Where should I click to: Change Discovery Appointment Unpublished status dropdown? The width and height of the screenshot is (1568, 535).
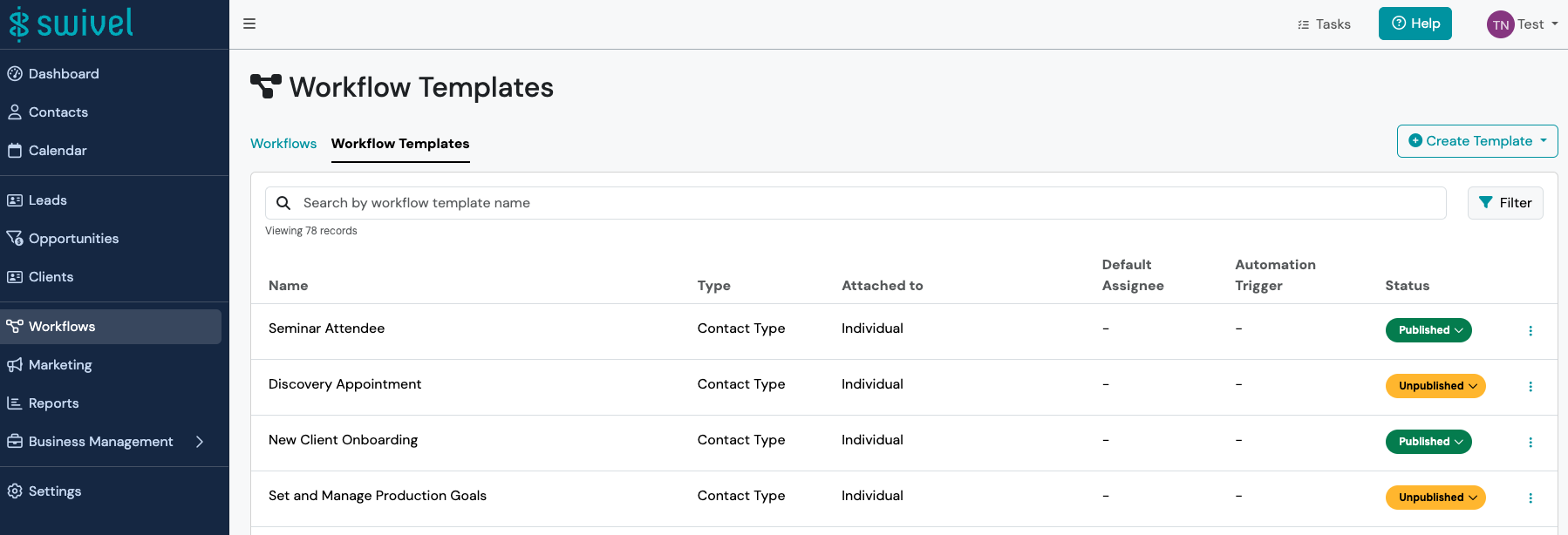click(x=1435, y=386)
